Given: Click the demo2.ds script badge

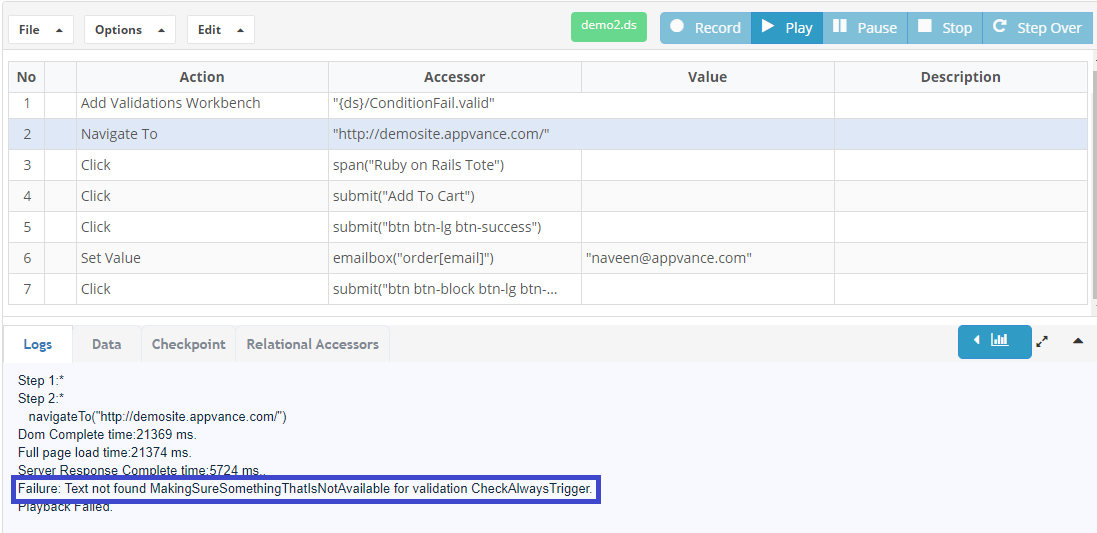Looking at the screenshot, I should pos(609,26).
